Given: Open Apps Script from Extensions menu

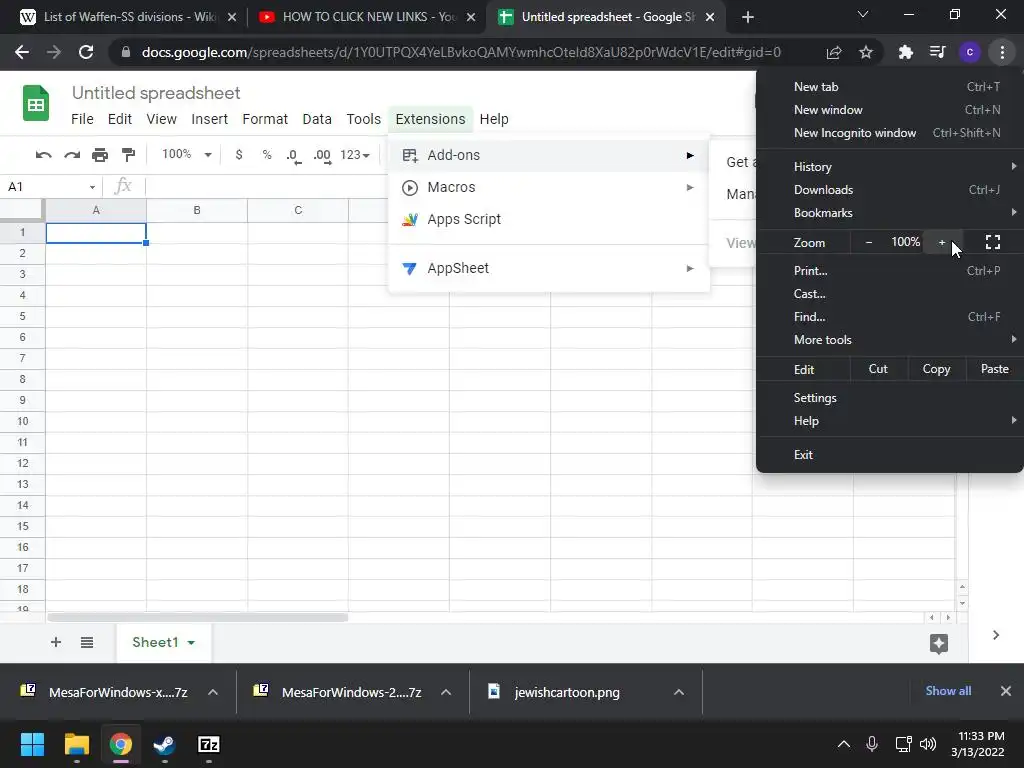Looking at the screenshot, I should click(x=549, y=219).
